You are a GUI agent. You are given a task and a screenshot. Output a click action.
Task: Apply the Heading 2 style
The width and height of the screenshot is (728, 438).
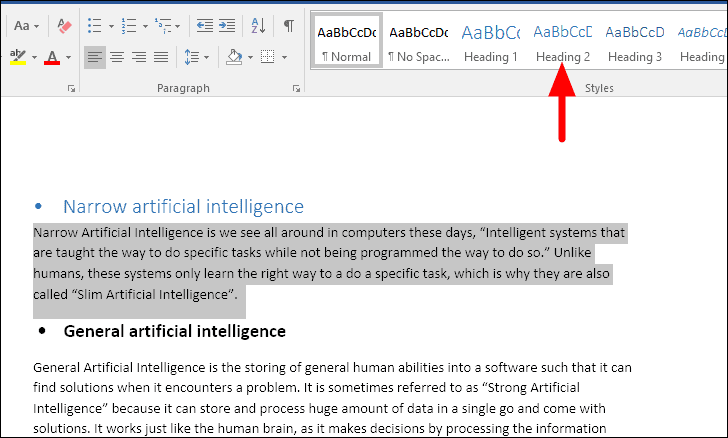563,41
